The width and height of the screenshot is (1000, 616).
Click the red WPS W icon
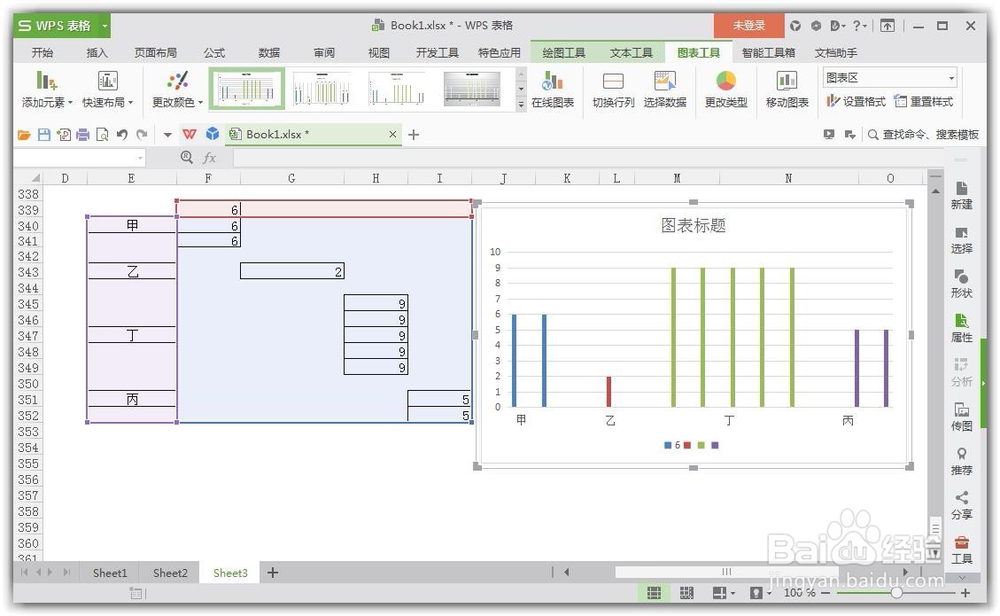189,134
